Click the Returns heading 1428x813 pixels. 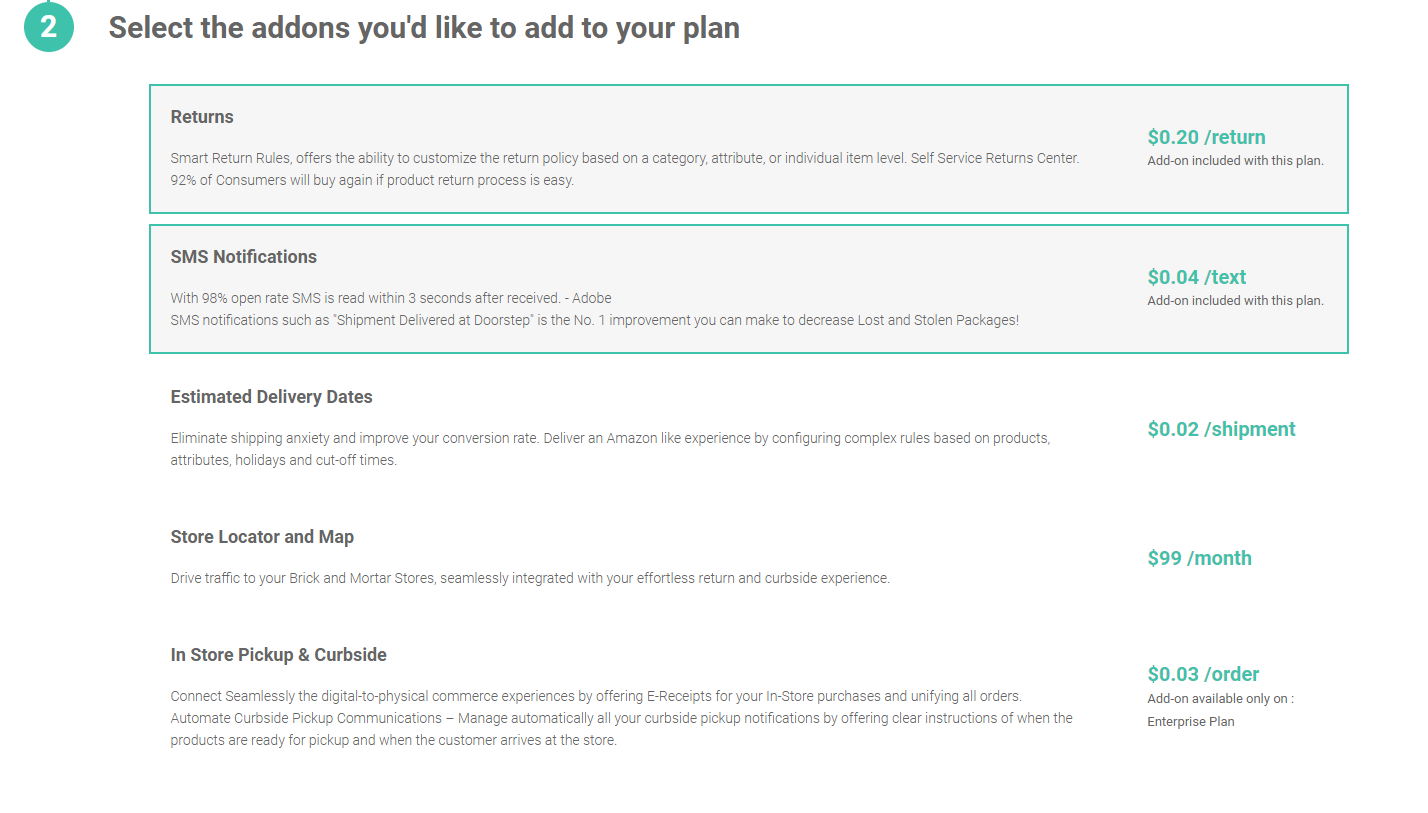coord(202,117)
